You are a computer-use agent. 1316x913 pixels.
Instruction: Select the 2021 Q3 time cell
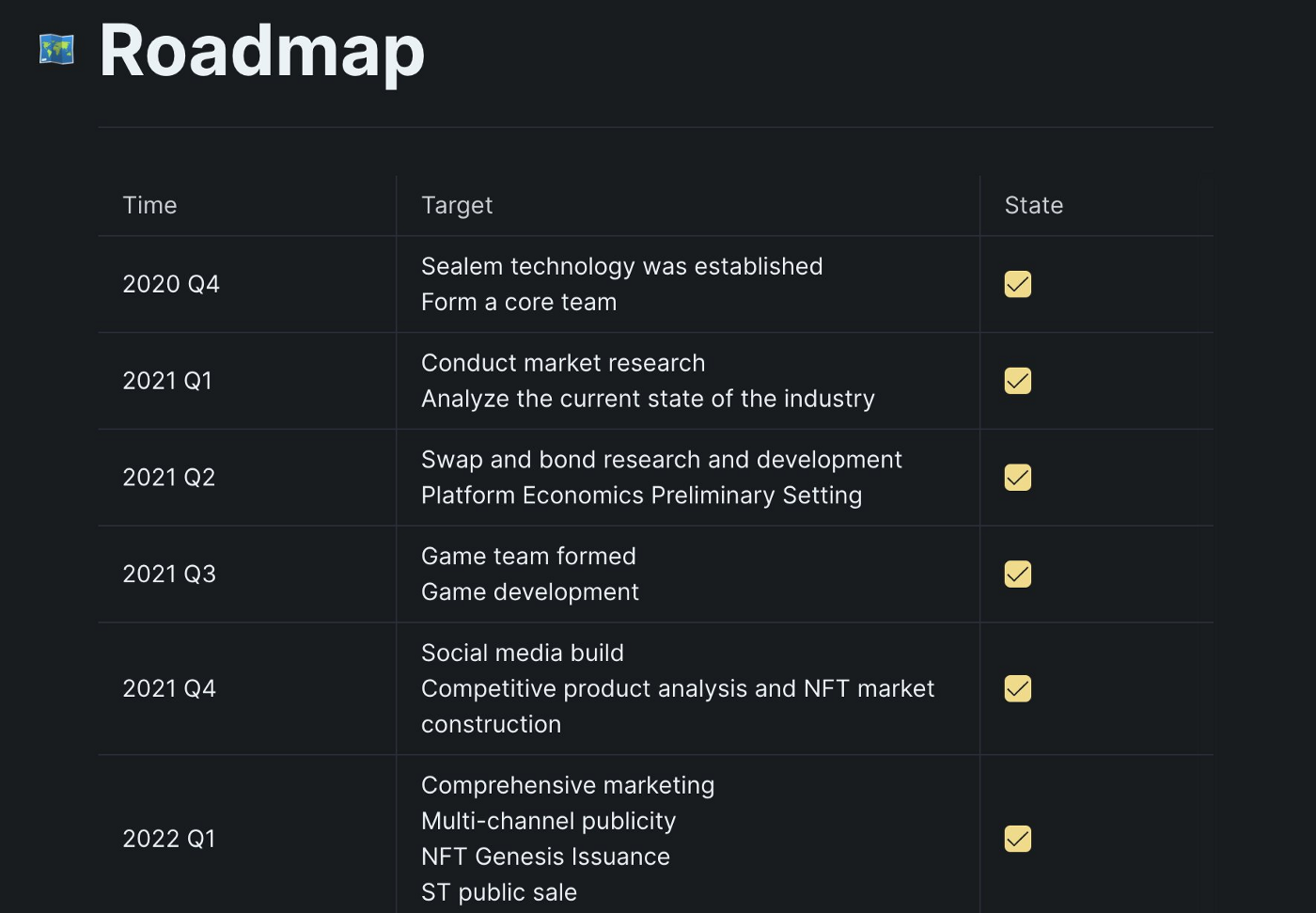[x=169, y=575]
